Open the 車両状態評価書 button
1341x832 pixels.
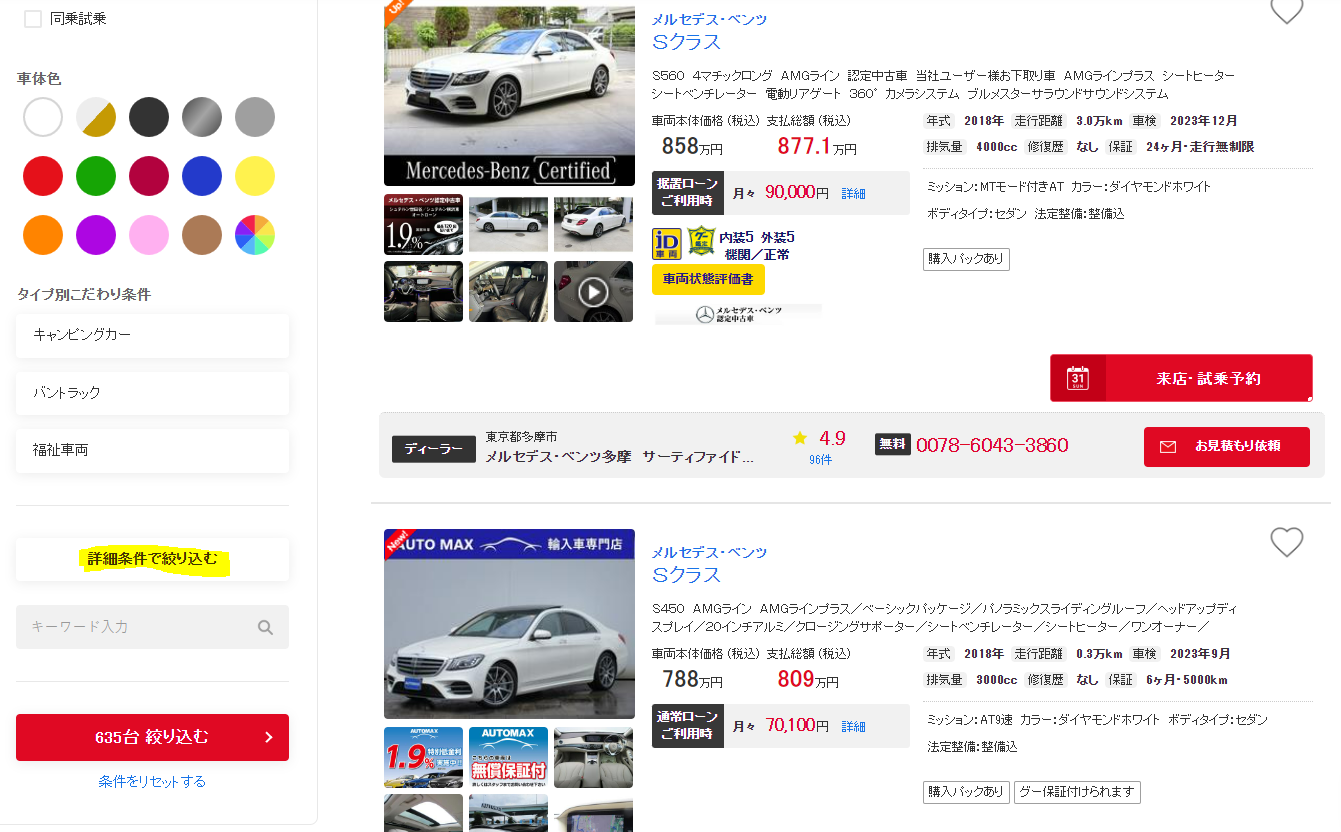[x=708, y=279]
